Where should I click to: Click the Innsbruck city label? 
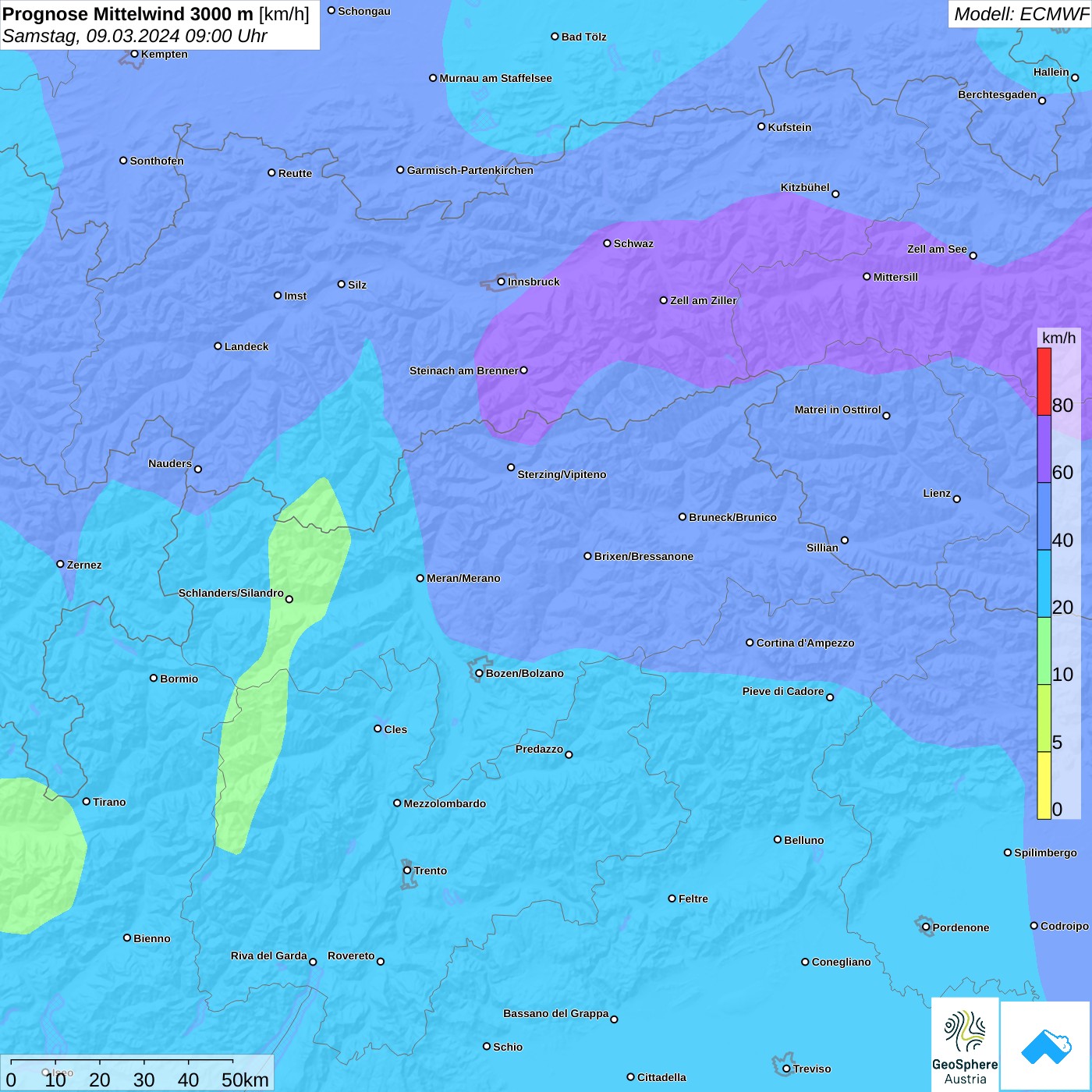coord(534,282)
